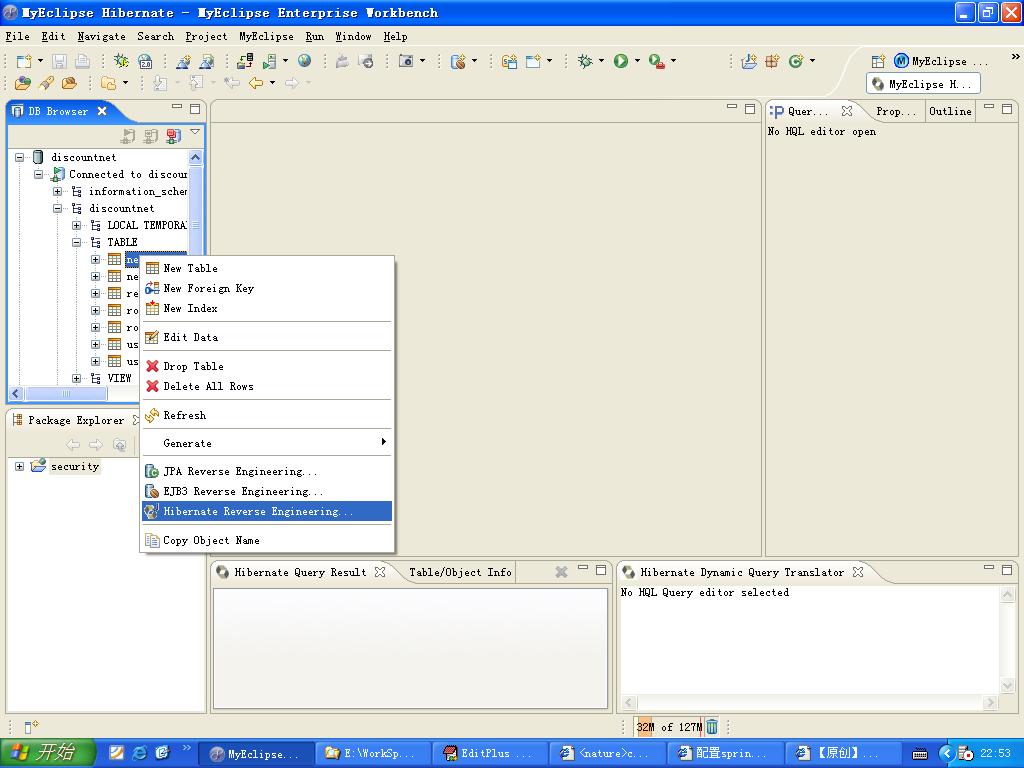Select the Print icon in the toolbar

pos(82,60)
